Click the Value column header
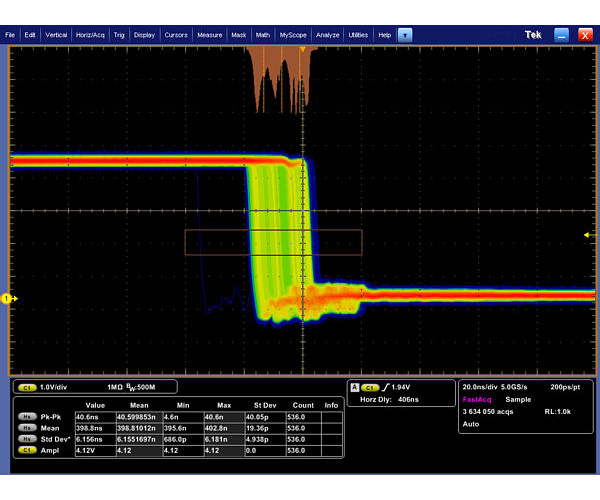600x500 pixels. (x=95, y=405)
